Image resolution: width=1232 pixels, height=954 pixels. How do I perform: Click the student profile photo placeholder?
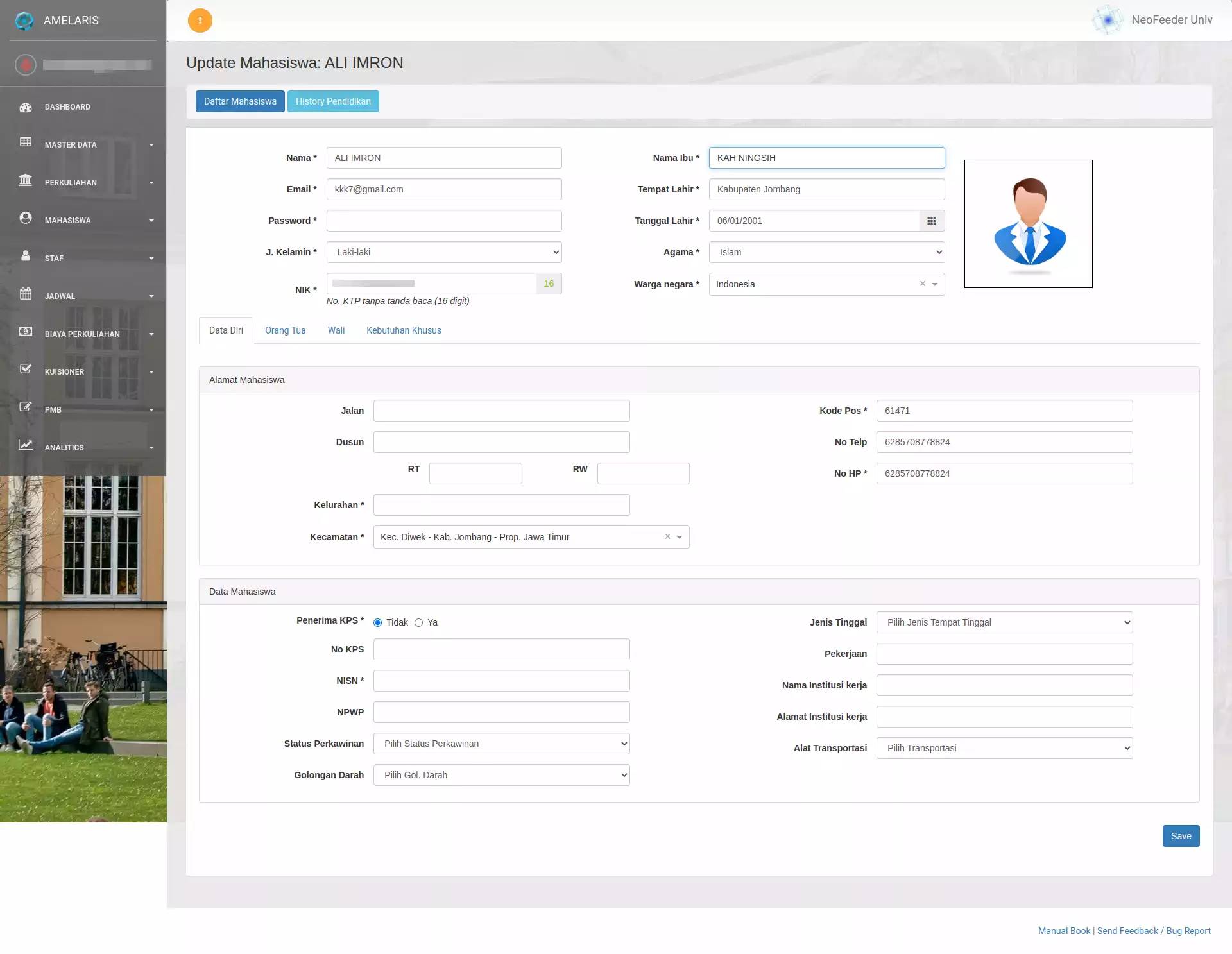(1029, 224)
